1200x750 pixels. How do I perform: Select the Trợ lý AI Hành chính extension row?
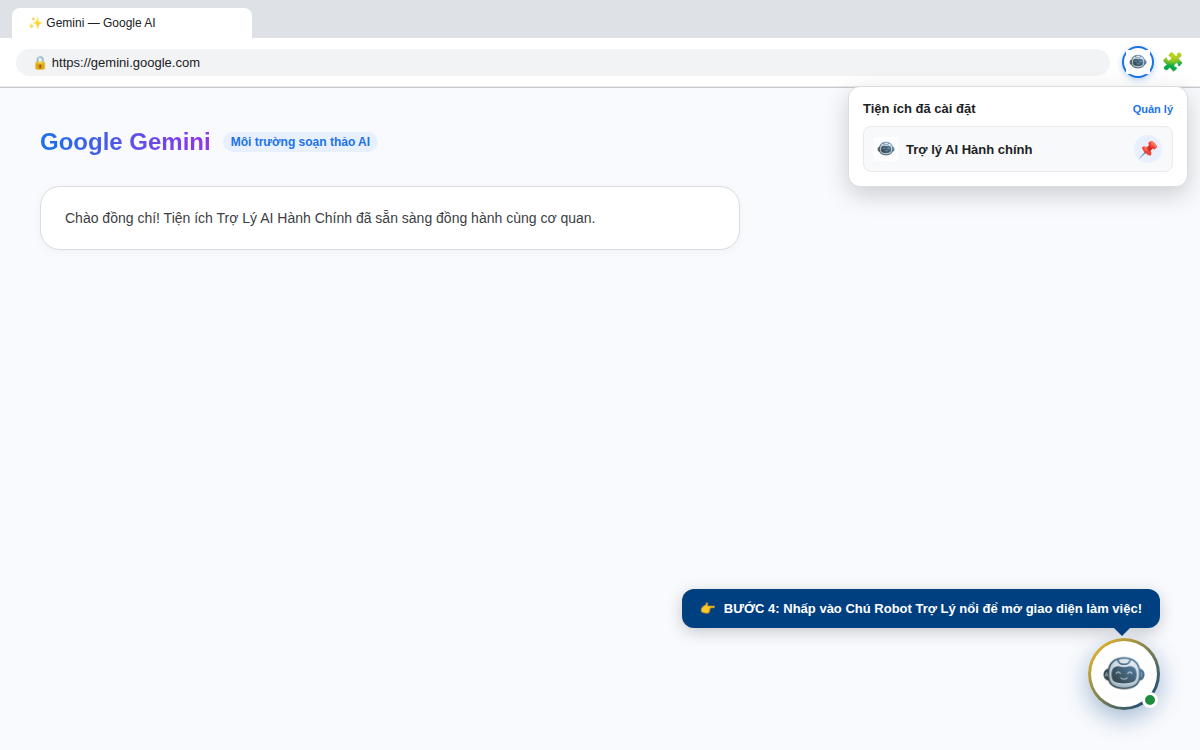coord(1018,149)
